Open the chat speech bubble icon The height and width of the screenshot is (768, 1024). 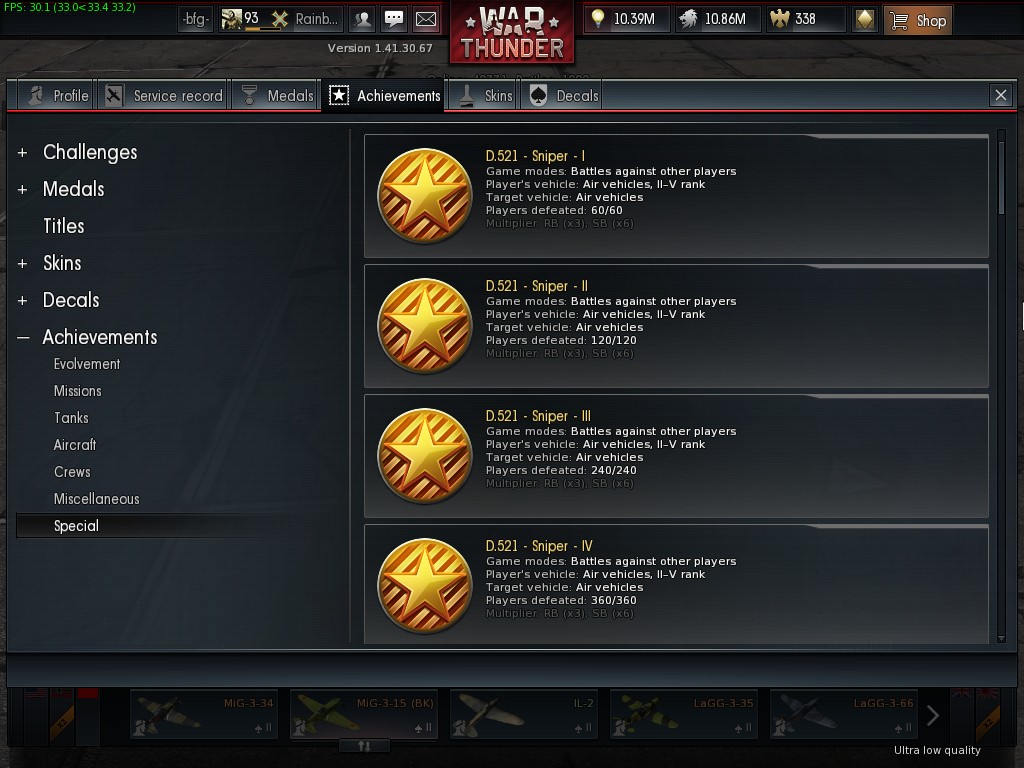394,19
